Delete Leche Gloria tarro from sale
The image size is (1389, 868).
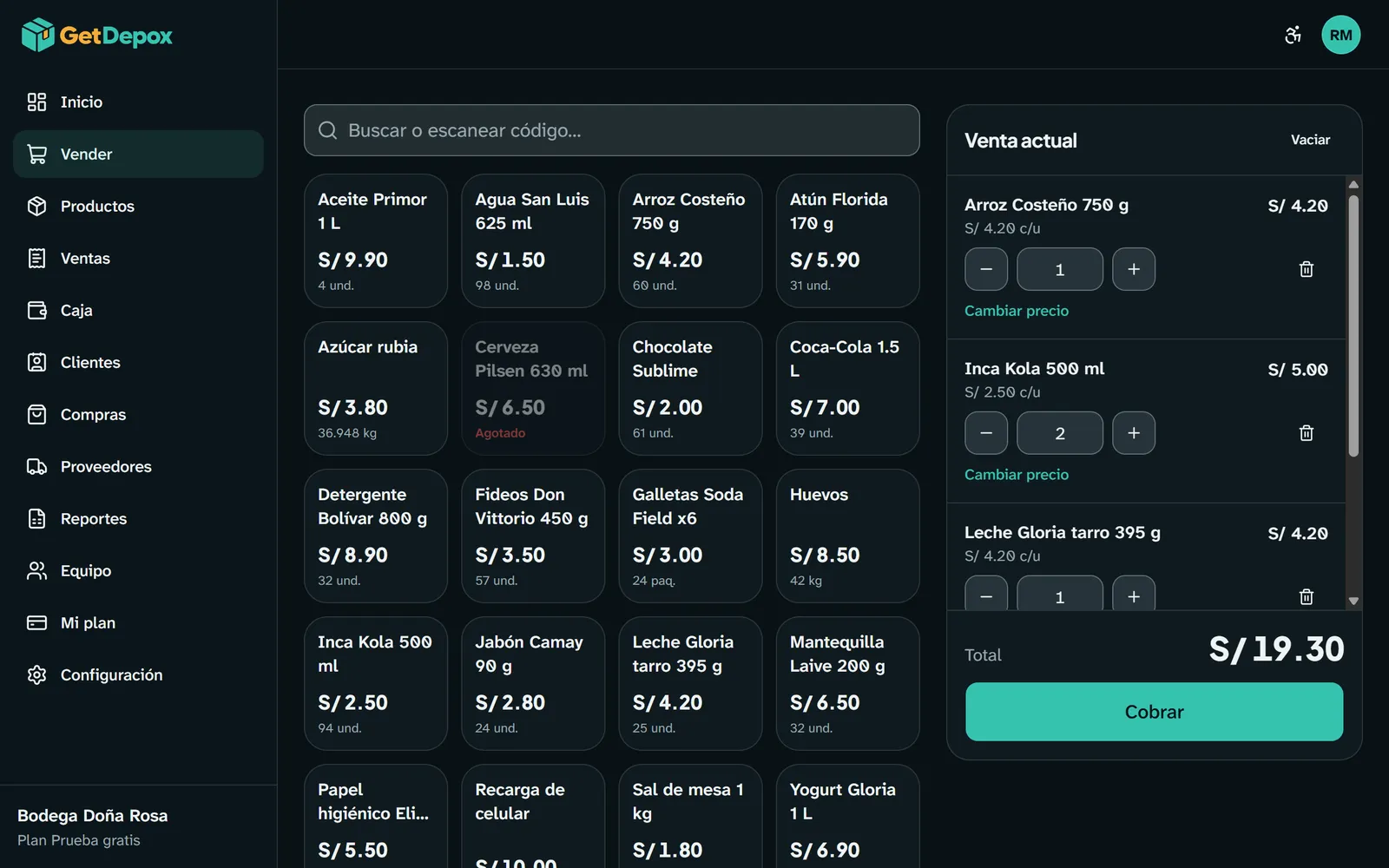pos(1307,596)
